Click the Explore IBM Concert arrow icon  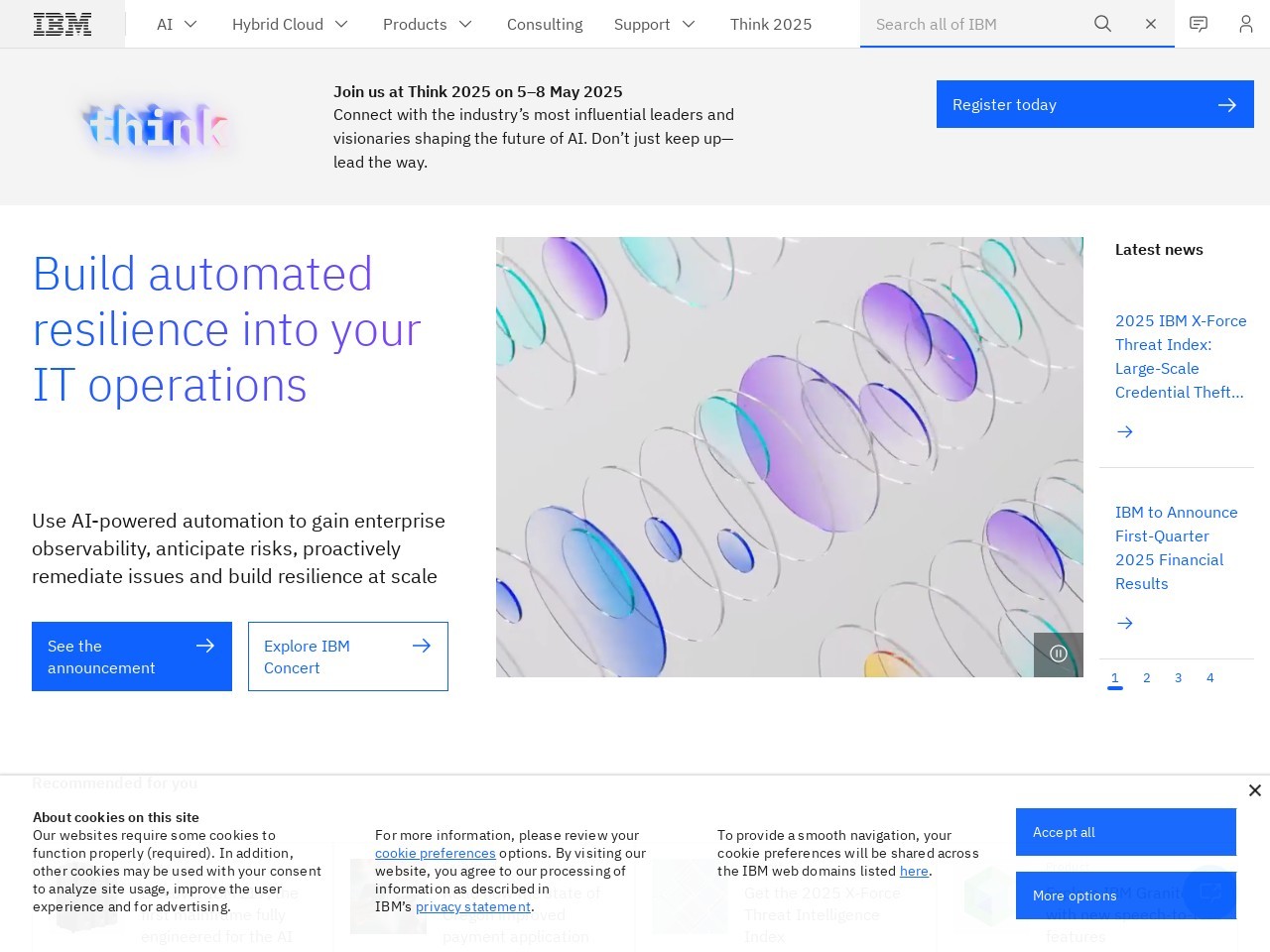[422, 646]
